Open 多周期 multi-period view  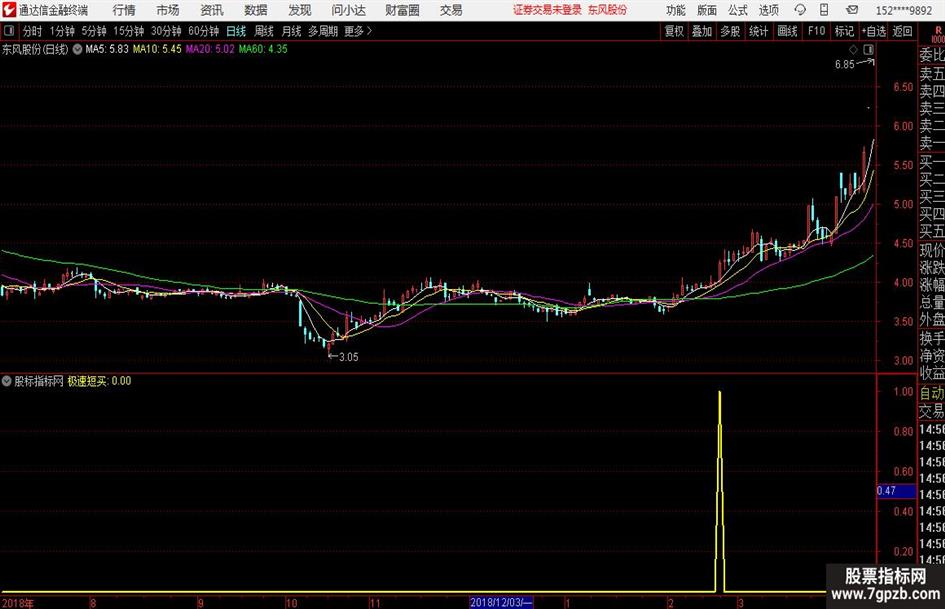[x=323, y=31]
